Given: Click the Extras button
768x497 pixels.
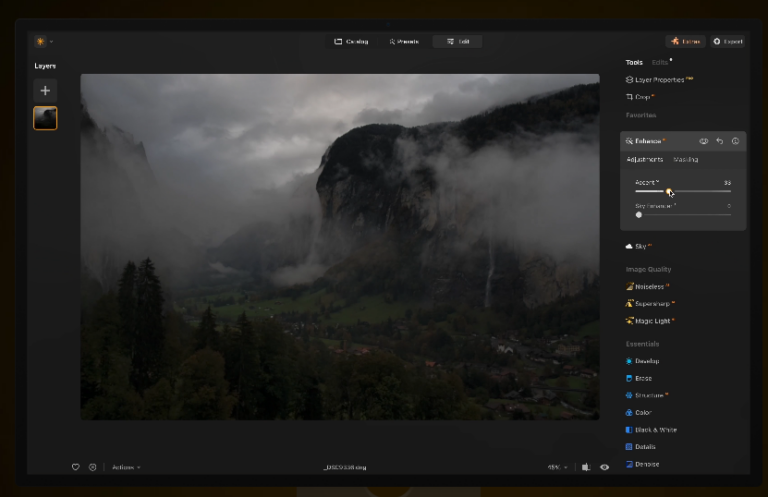Looking at the screenshot, I should 686,41.
